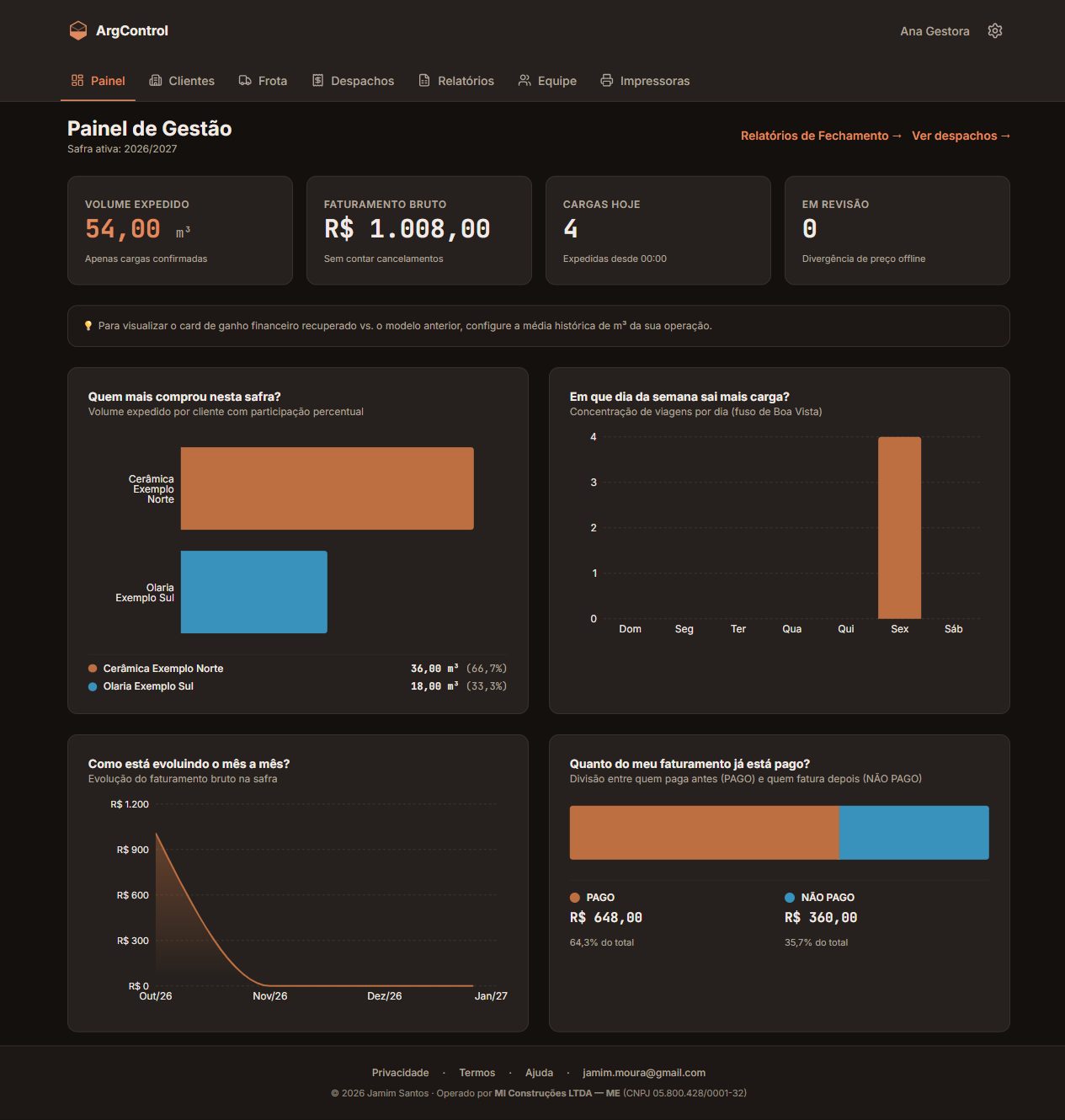Click the lightbulb tip icon
Image resolution: width=1065 pixels, height=1120 pixels.
88,326
